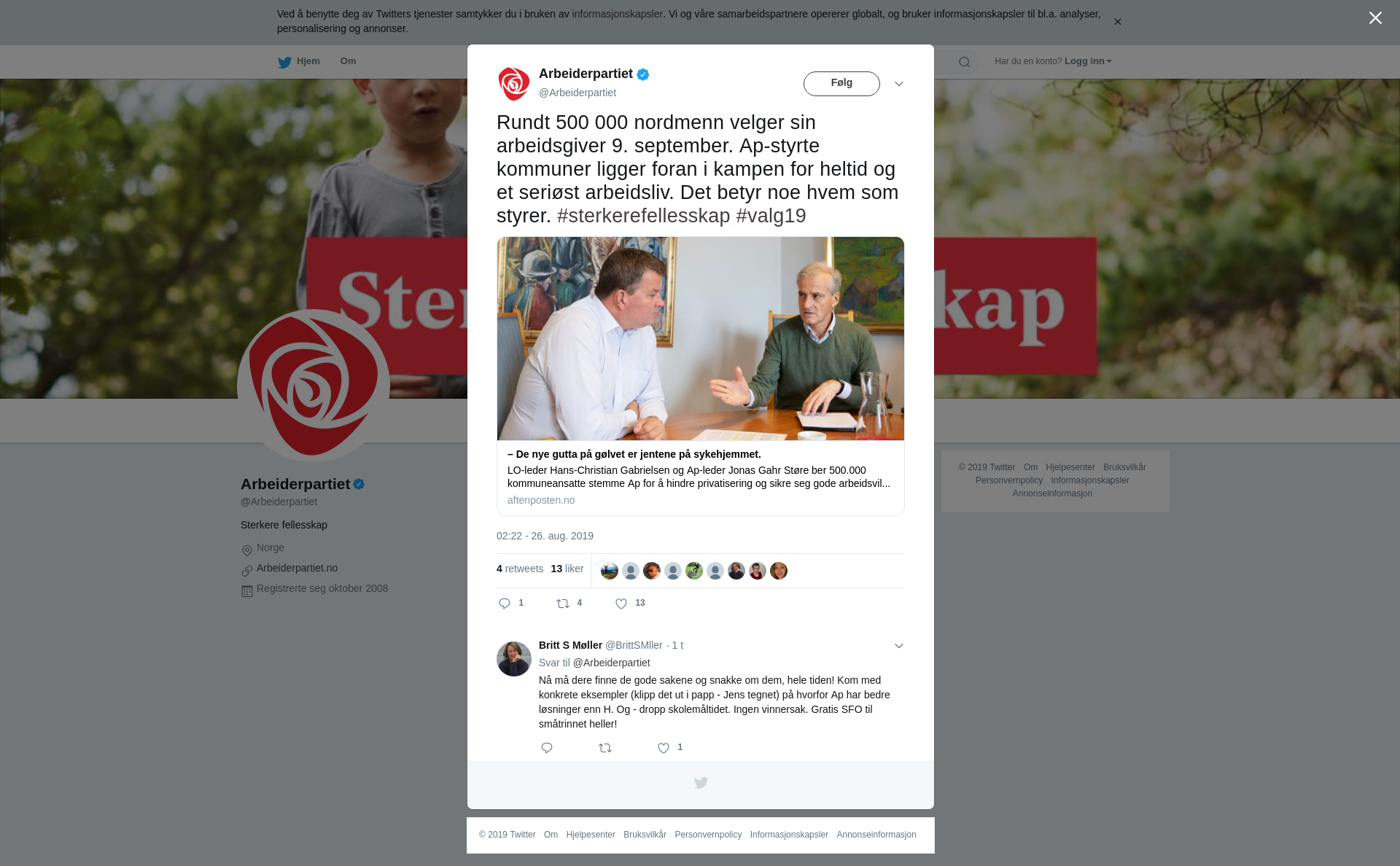Reply to Britt S Møller's comment
Image resolution: width=1400 pixels, height=866 pixels.
[547, 748]
